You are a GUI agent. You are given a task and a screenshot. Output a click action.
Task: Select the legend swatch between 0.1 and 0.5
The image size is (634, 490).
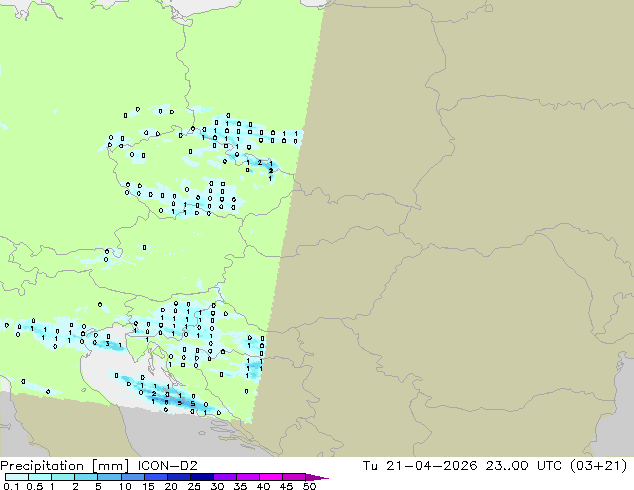pyautogui.click(x=17, y=477)
